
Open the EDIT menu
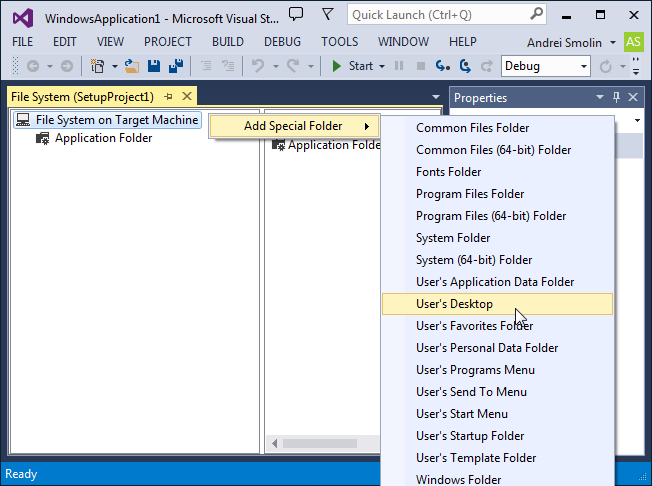point(64,42)
